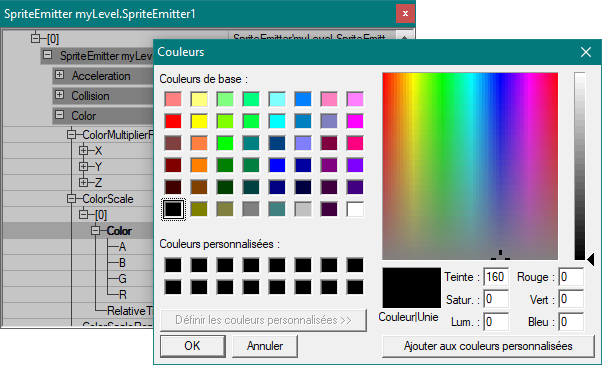Collapse the Color category section
Screen dimensions: 602x365
(60, 115)
